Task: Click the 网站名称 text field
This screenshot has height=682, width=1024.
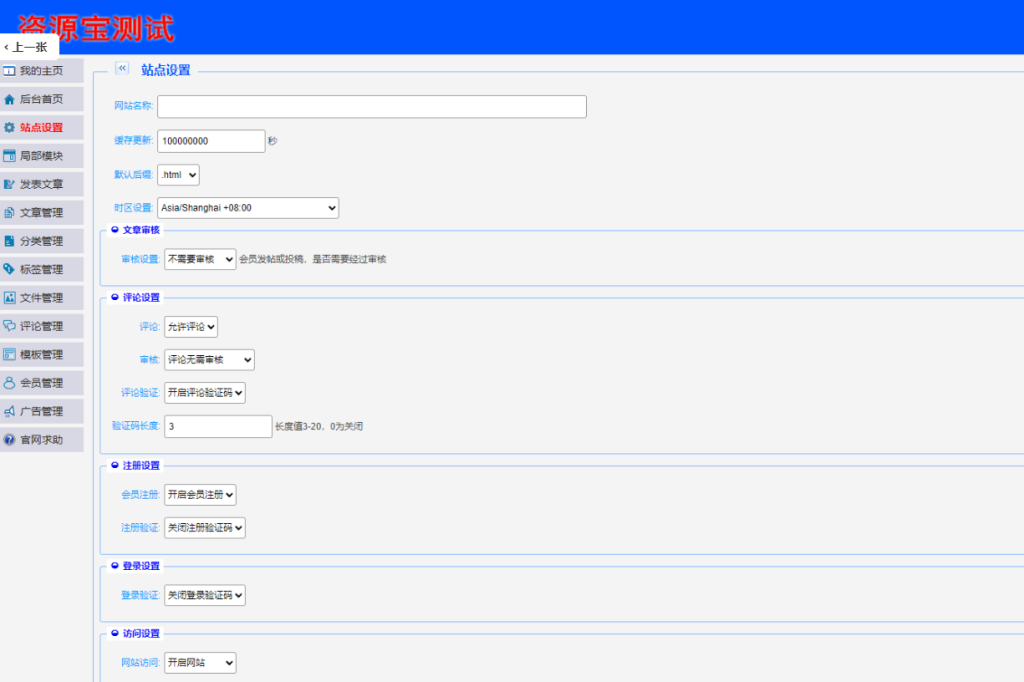Action: [x=371, y=107]
